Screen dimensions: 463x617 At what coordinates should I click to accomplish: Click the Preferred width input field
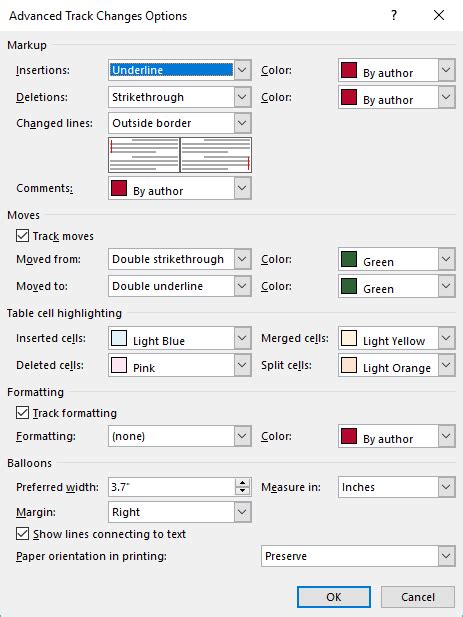(x=172, y=487)
